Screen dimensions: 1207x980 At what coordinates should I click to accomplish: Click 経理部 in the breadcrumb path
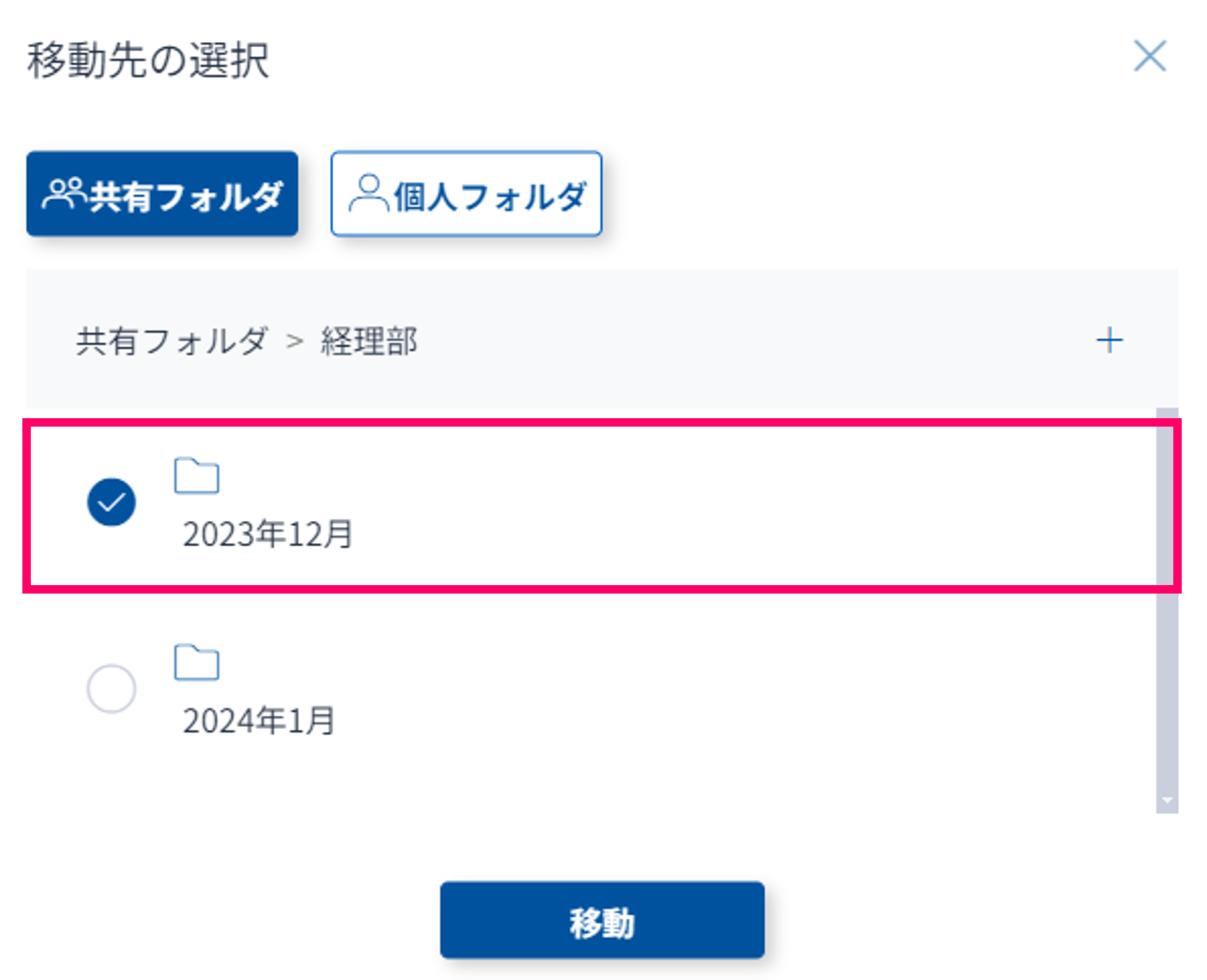click(369, 342)
